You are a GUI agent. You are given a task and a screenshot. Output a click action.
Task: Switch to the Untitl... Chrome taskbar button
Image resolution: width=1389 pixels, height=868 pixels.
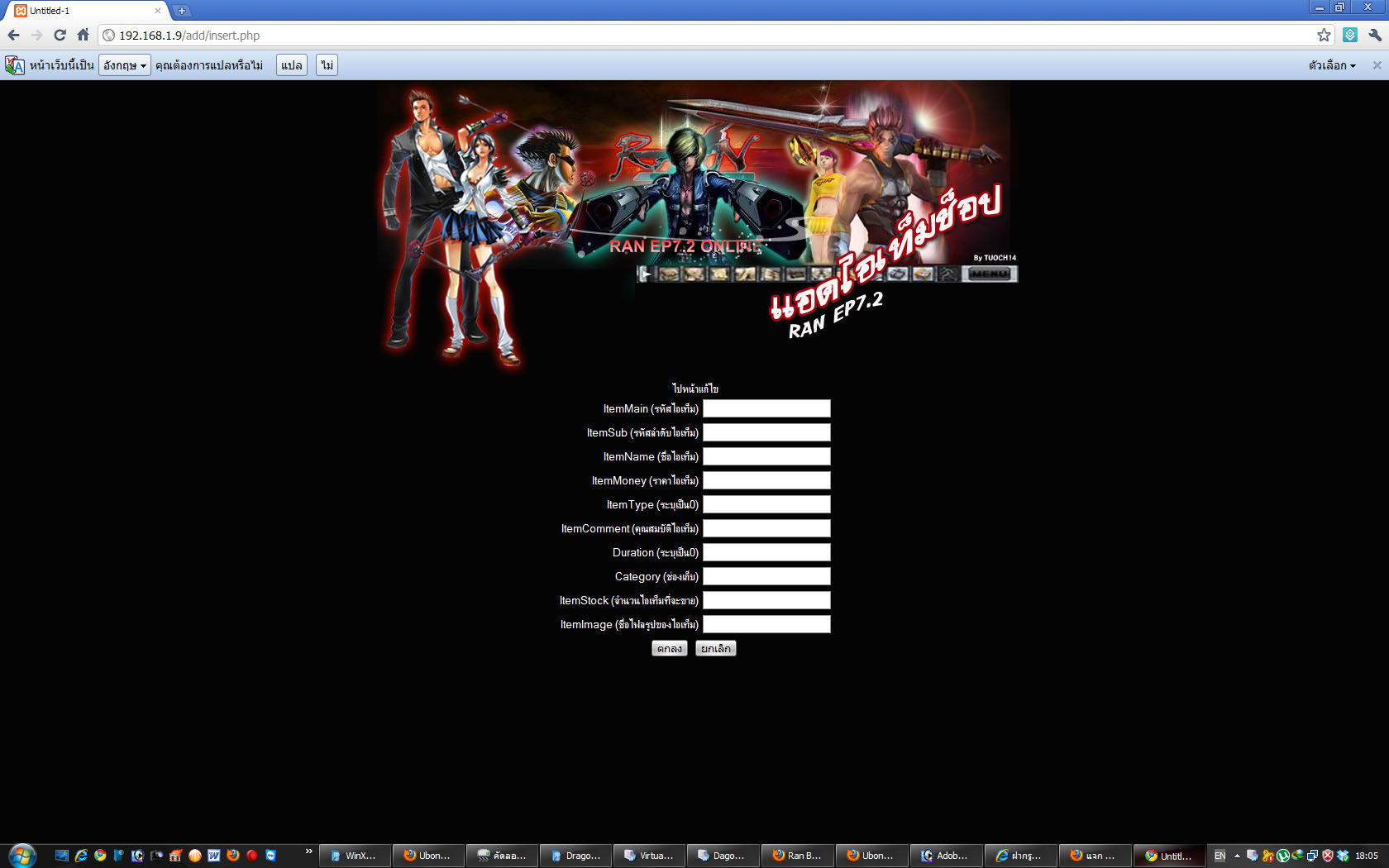1168,856
